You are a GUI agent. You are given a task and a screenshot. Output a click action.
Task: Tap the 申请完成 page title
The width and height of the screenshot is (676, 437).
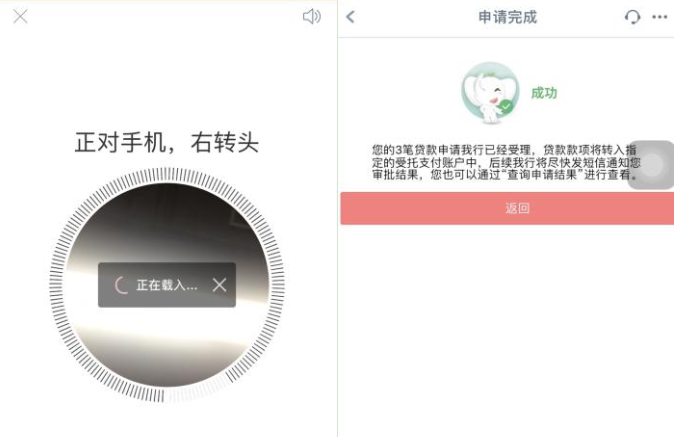[x=507, y=17]
